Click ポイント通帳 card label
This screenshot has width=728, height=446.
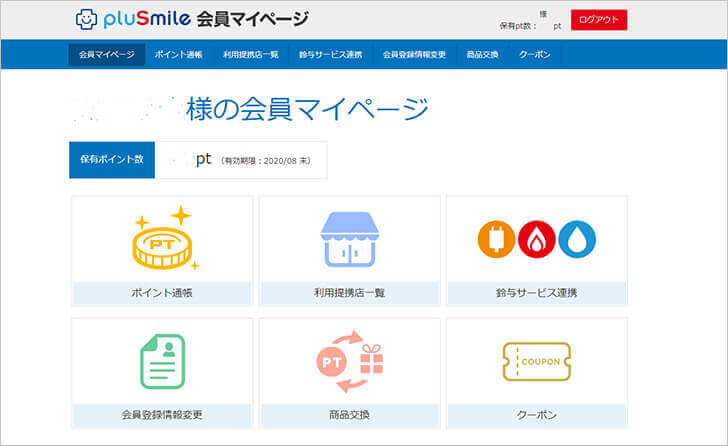(x=162, y=293)
